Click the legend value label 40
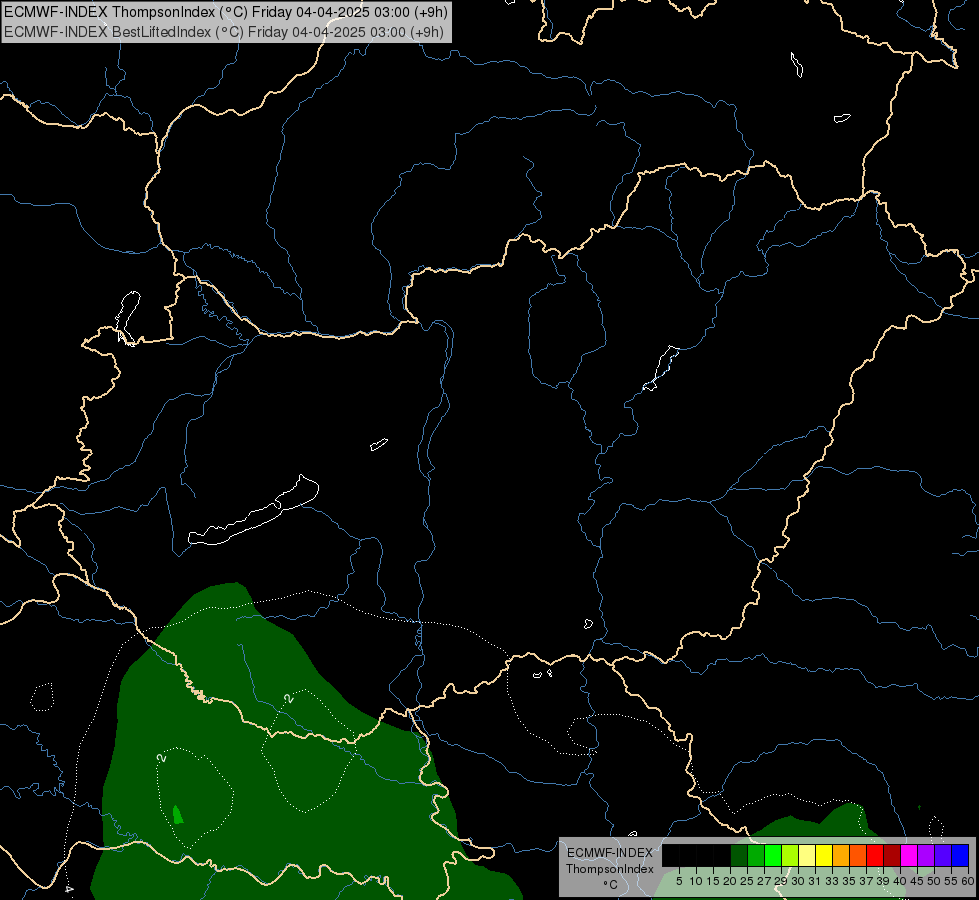979x900 pixels. [900, 881]
